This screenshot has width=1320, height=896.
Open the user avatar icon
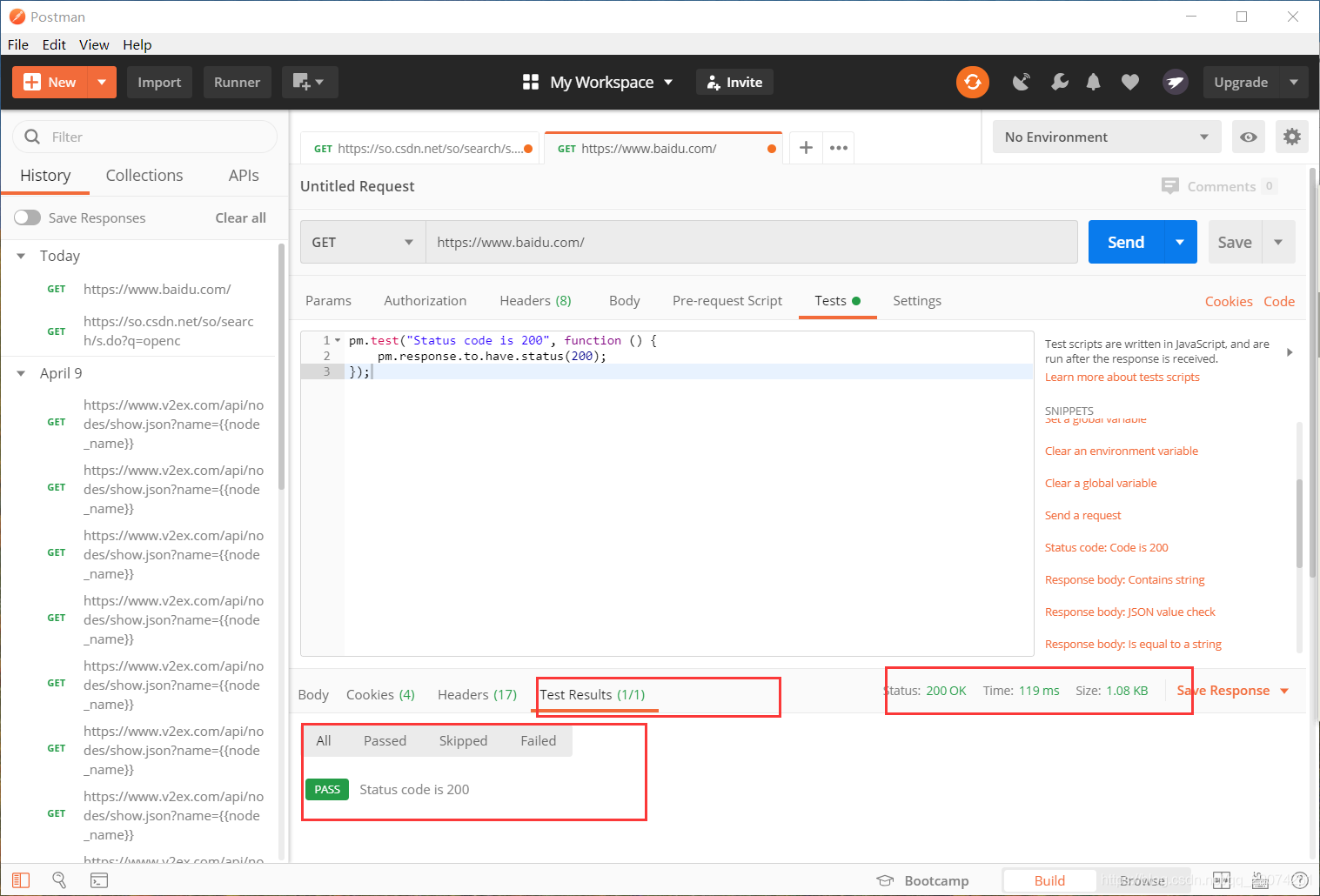[x=1176, y=82]
